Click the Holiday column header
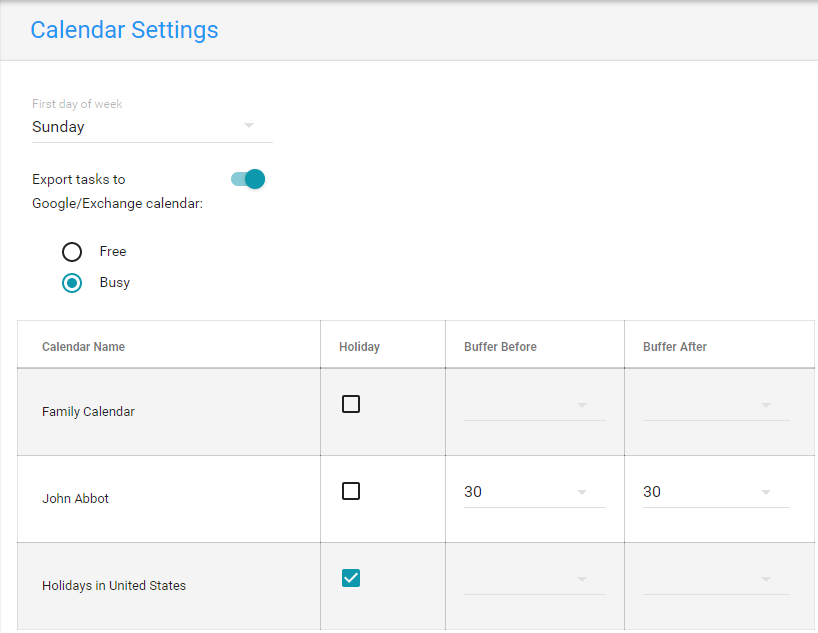Screen dimensions: 818x633 tap(359, 347)
